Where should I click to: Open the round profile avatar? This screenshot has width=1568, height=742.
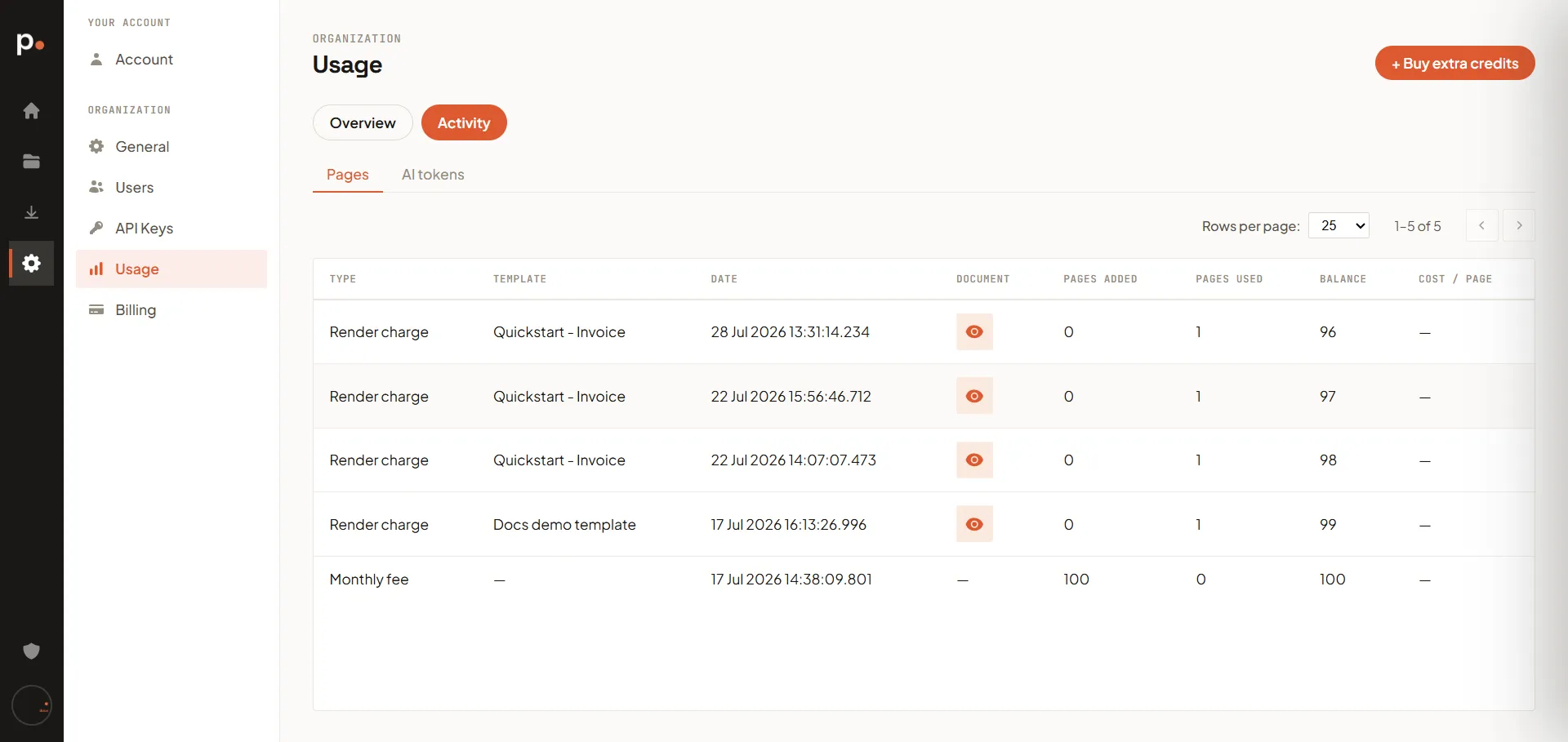coord(32,705)
